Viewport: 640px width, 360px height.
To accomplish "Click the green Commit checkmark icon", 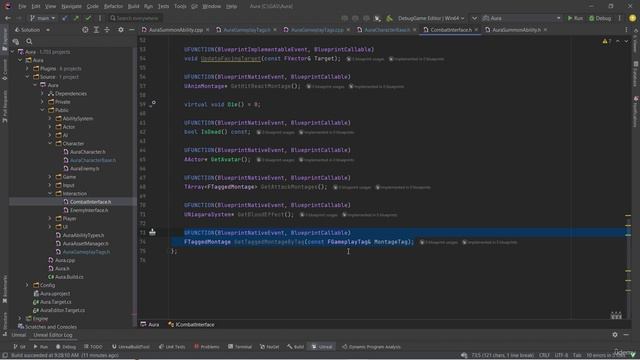I will [x=88, y=18].
